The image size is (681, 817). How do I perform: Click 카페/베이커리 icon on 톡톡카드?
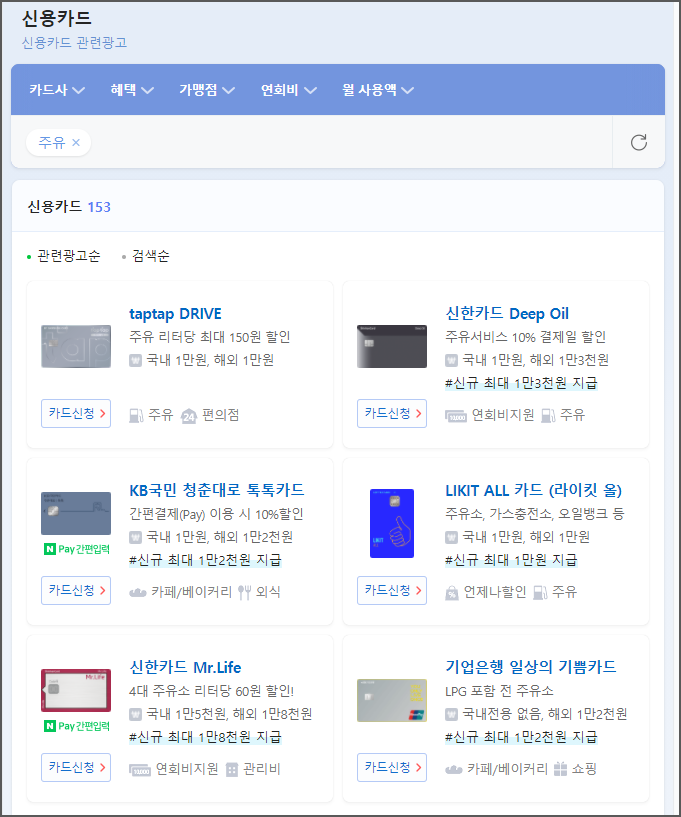tap(138, 592)
